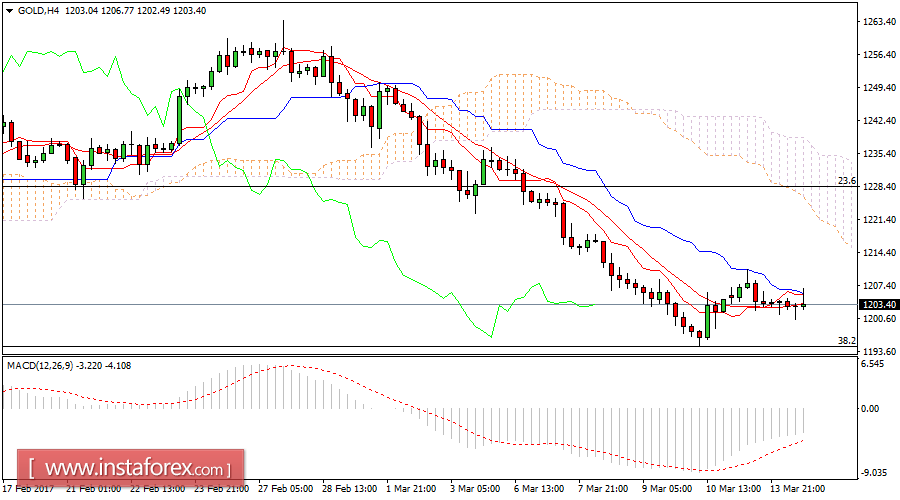The height and width of the screenshot is (500, 900).
Task: Click MACD scale value 6.545
Action: coord(873,364)
